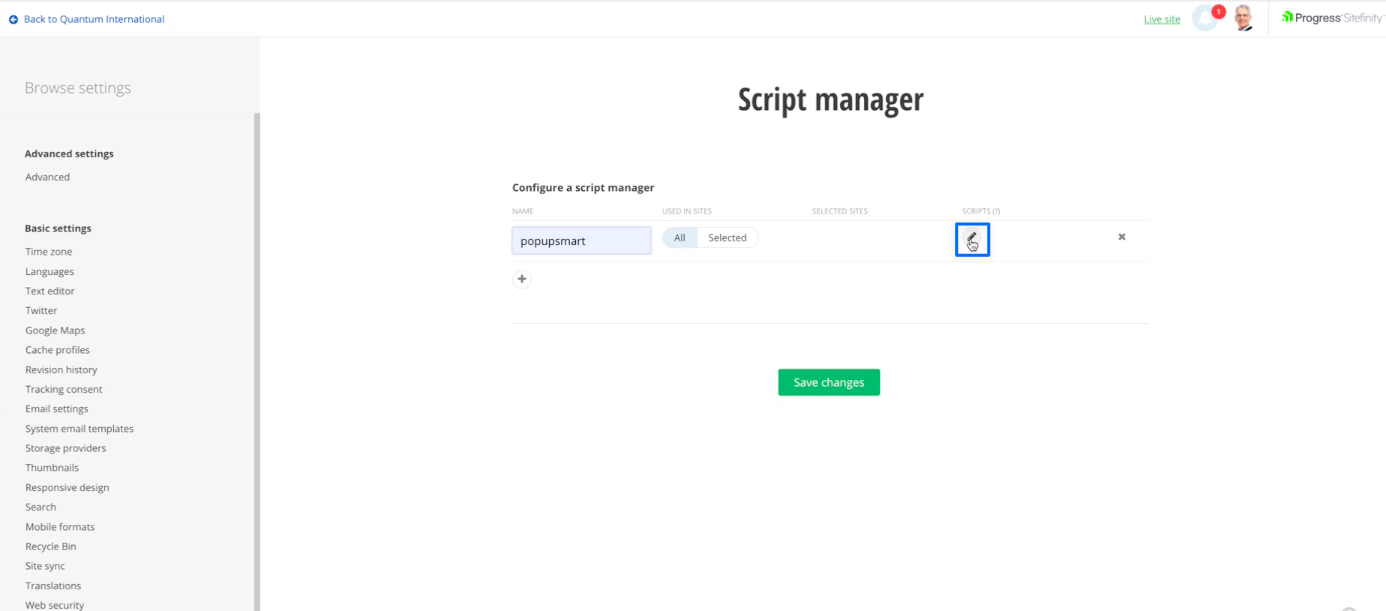Open Site sync settings
This screenshot has width=1386, height=611.
pyautogui.click(x=45, y=566)
